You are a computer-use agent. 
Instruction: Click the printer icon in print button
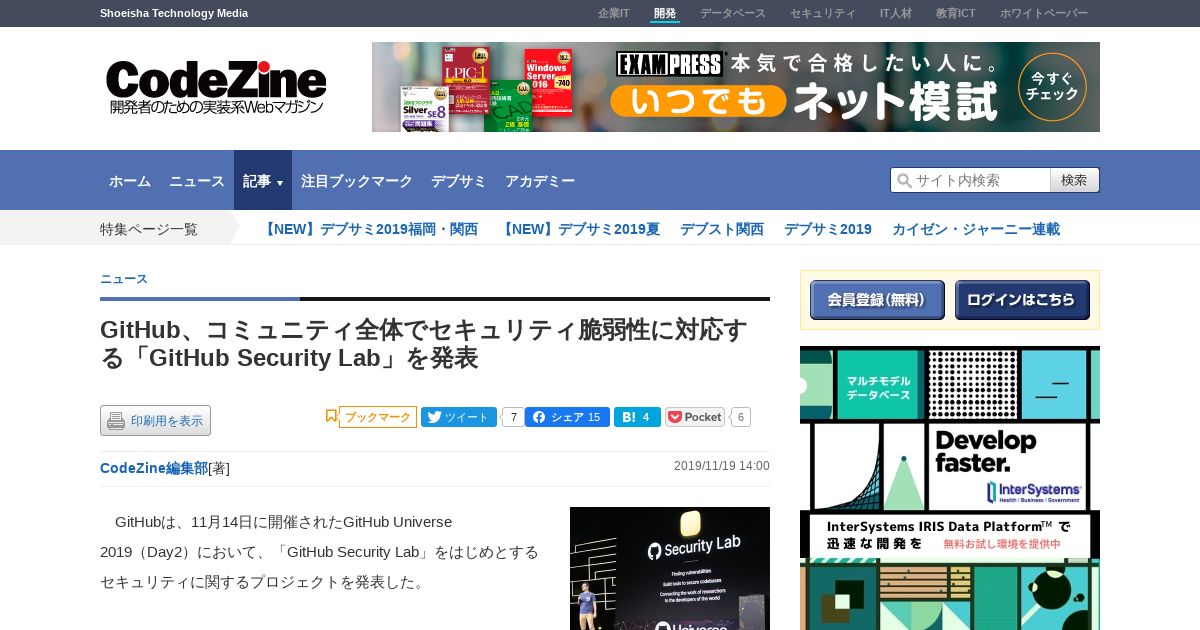pyautogui.click(x=116, y=421)
